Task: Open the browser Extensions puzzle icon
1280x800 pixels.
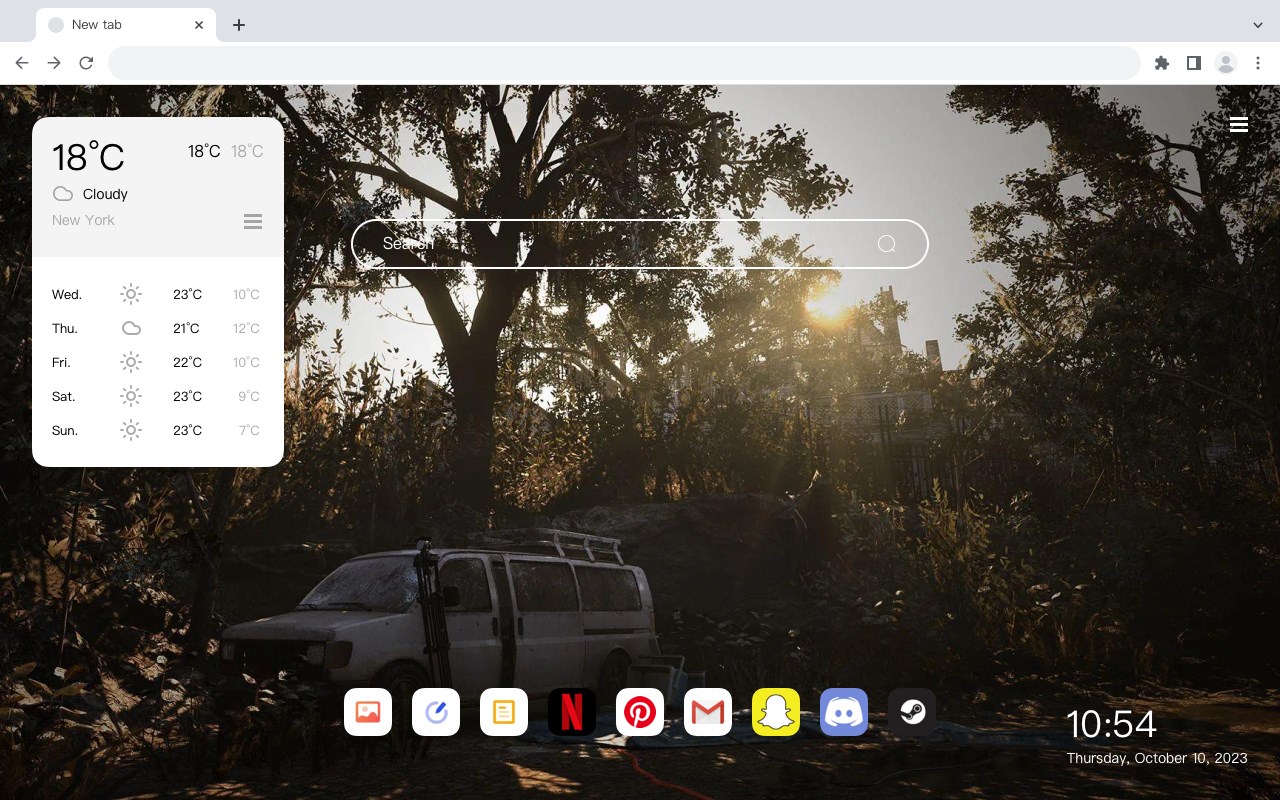Action: (1161, 63)
